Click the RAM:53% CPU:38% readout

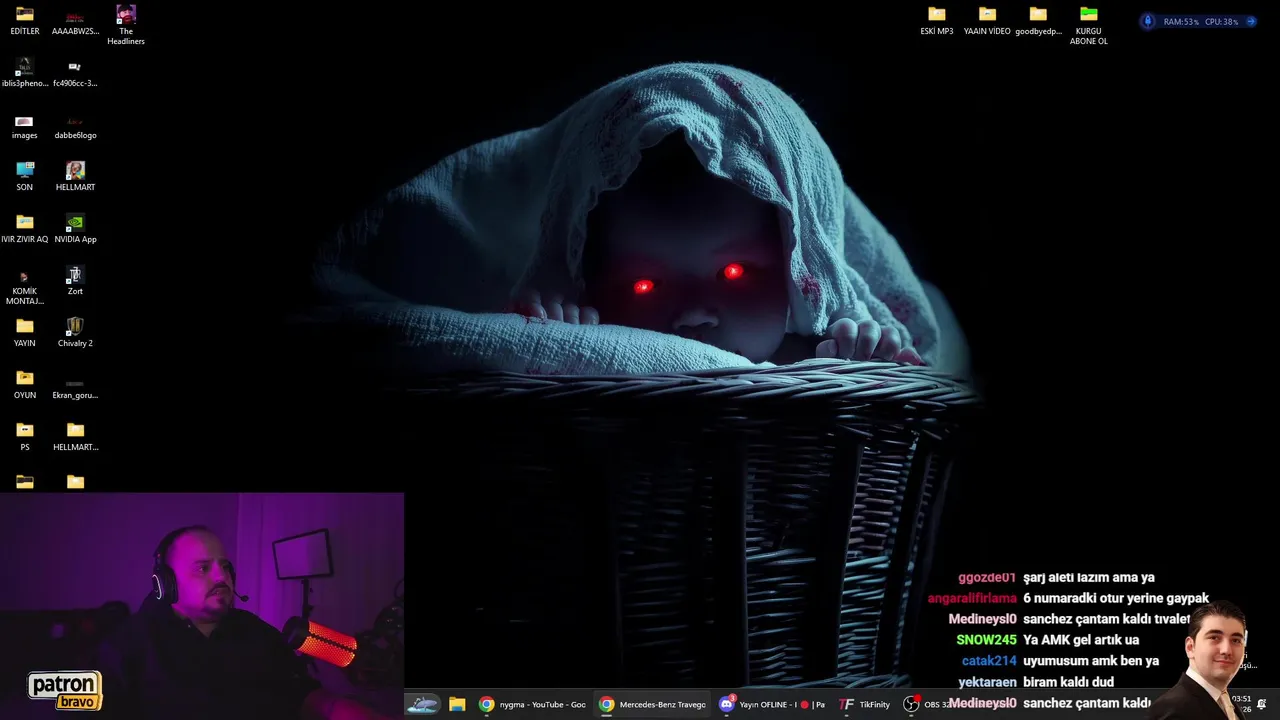tap(1200, 21)
